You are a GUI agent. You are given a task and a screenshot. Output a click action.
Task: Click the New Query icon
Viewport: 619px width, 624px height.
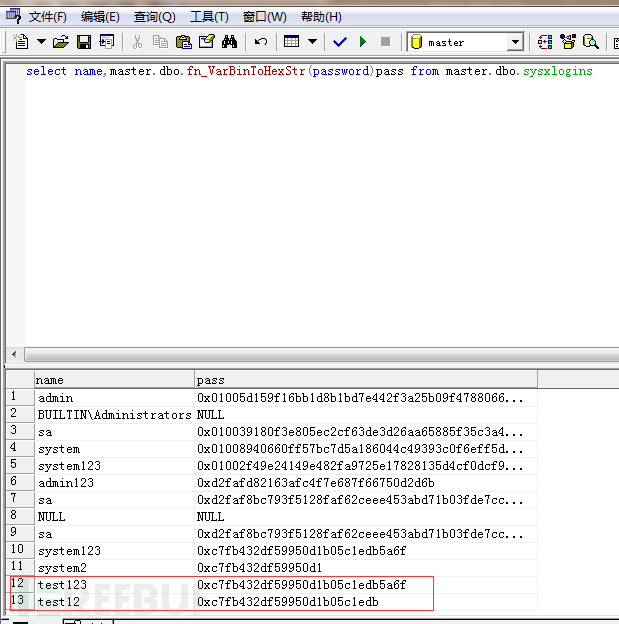pyautogui.click(x=21, y=42)
